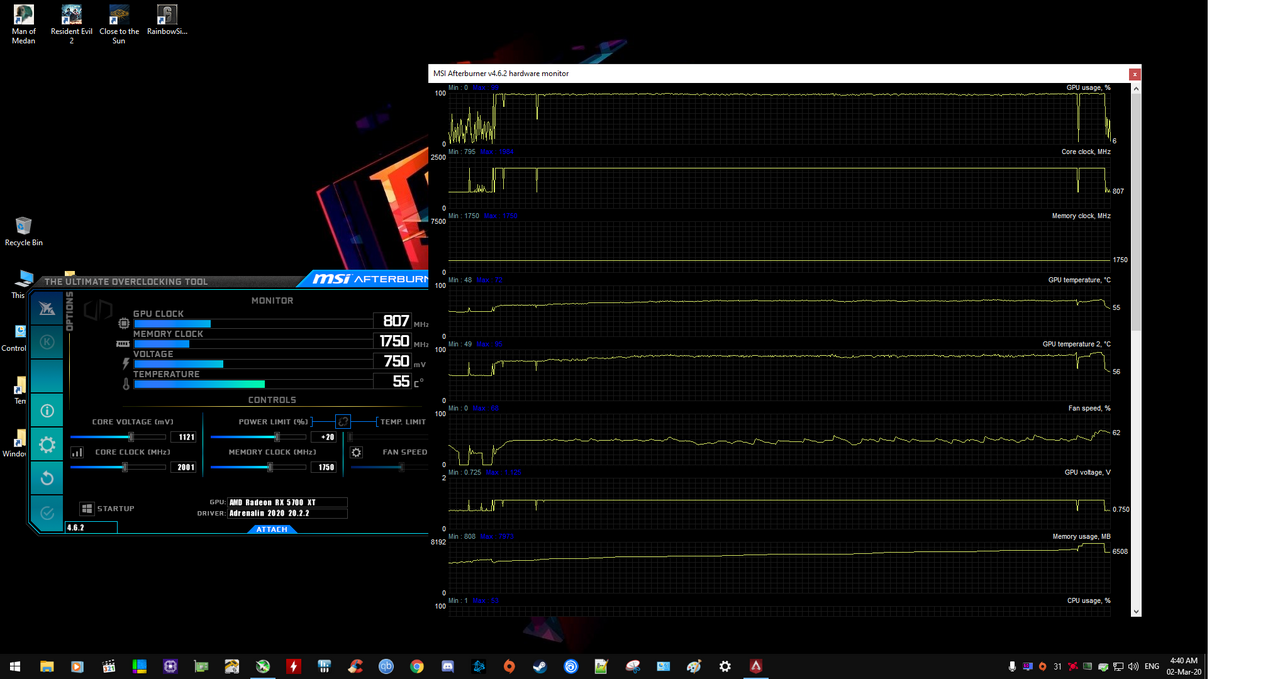Click the memory clock RAM icon in Monitor
The image size is (1280, 679).
(x=124, y=343)
